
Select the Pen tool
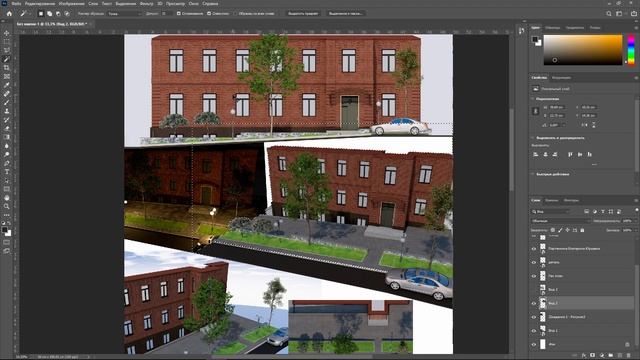(7, 163)
